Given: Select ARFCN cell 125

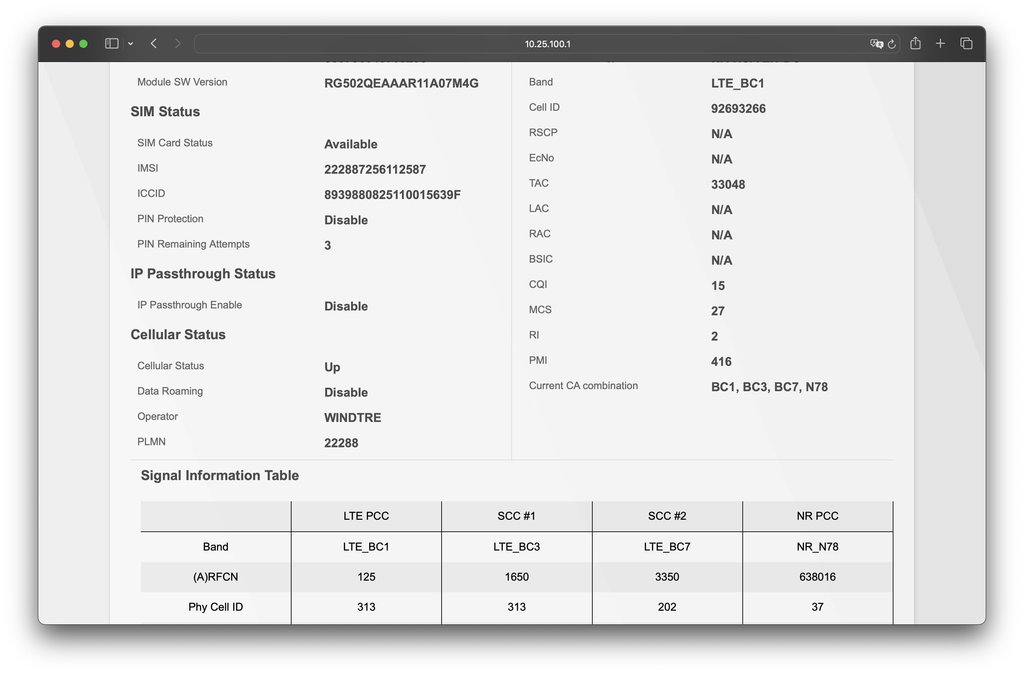Looking at the screenshot, I should point(366,576).
